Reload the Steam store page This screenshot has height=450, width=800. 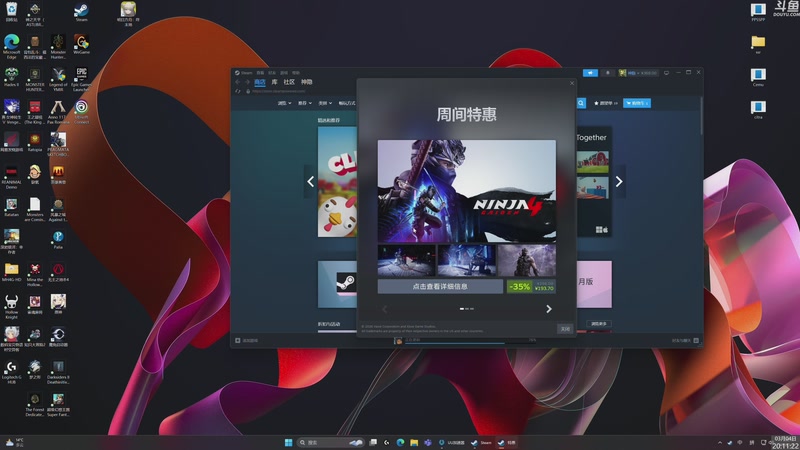click(238, 91)
